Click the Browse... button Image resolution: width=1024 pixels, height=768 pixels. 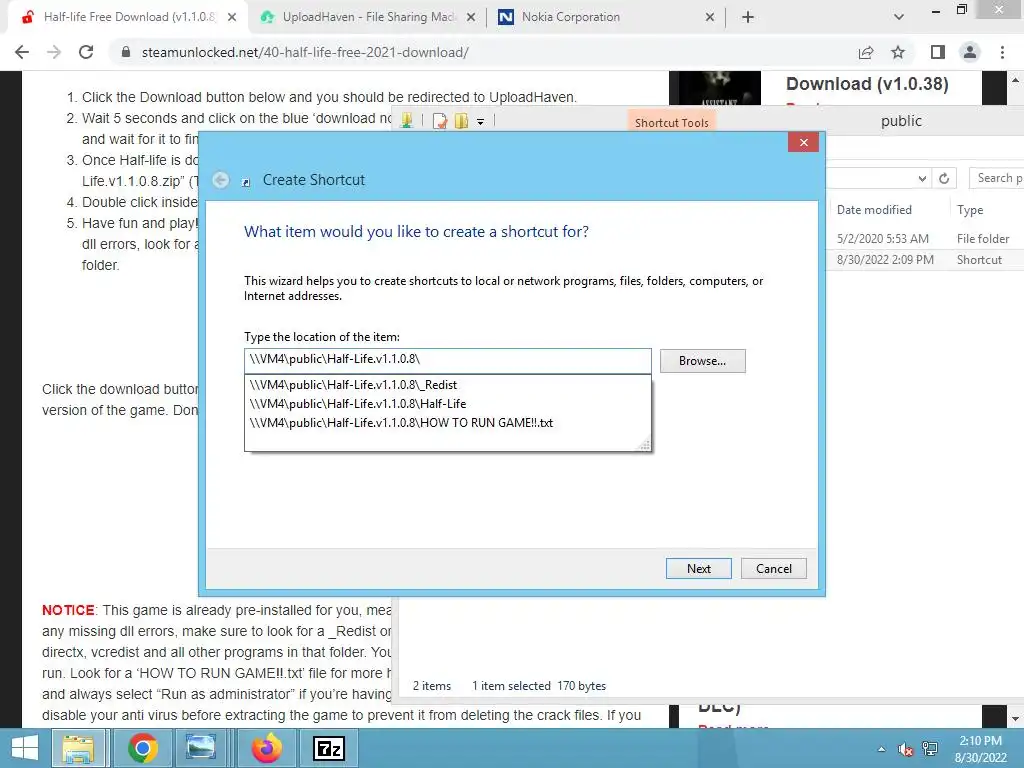click(702, 360)
